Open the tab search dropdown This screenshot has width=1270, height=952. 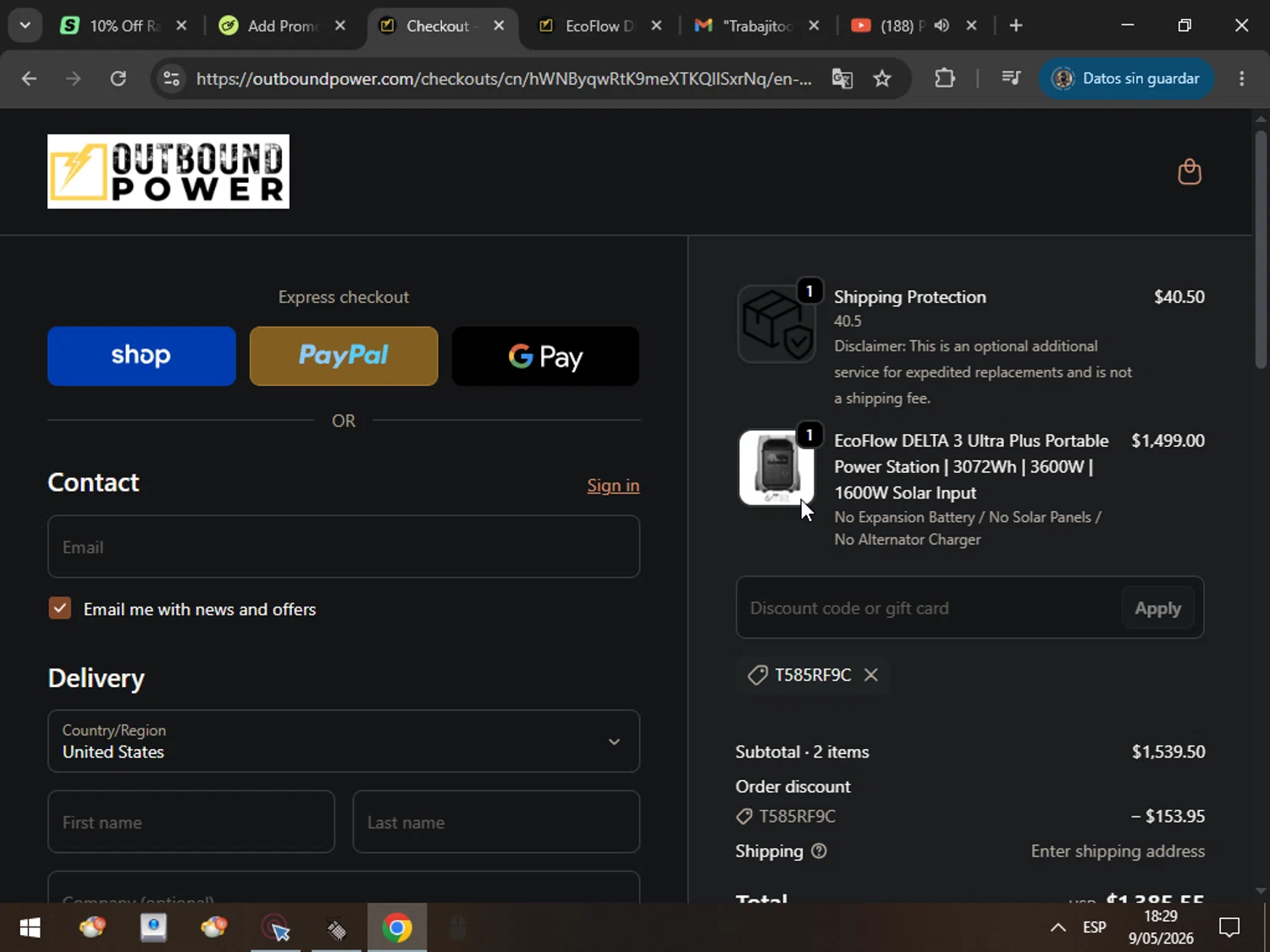[x=25, y=25]
